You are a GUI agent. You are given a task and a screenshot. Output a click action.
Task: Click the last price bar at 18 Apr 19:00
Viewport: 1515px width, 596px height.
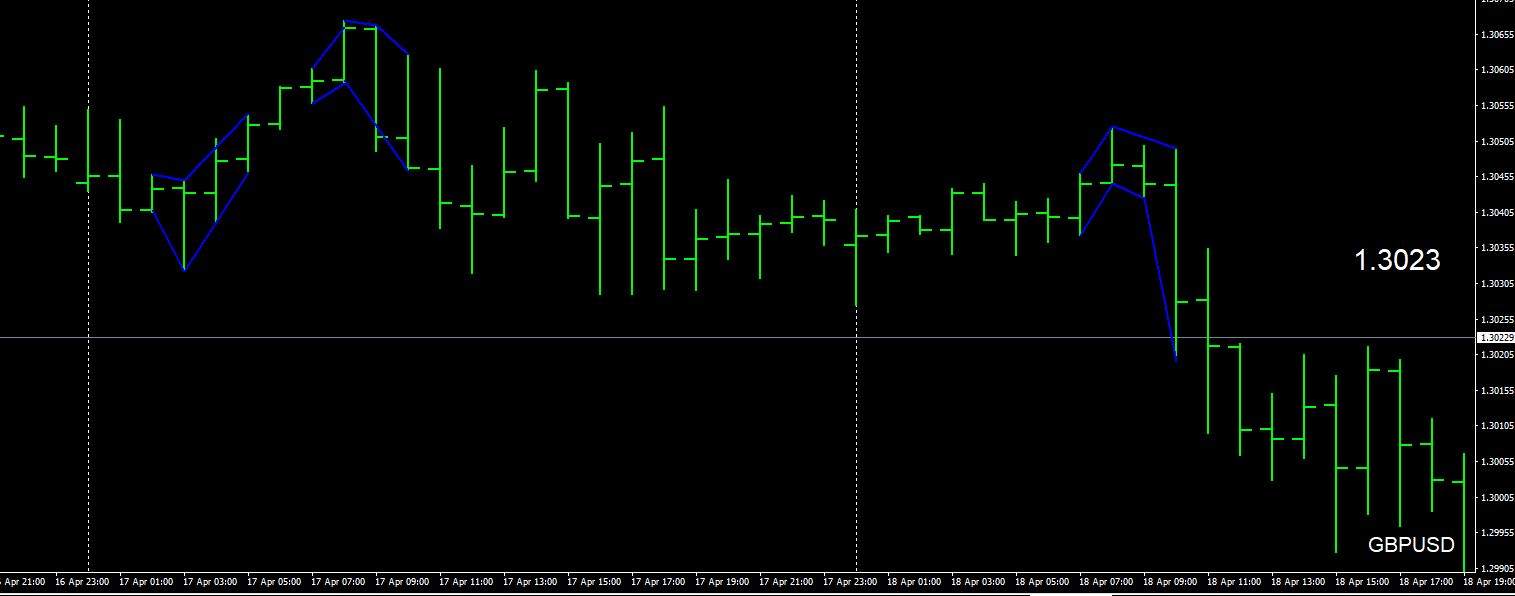(x=1463, y=512)
